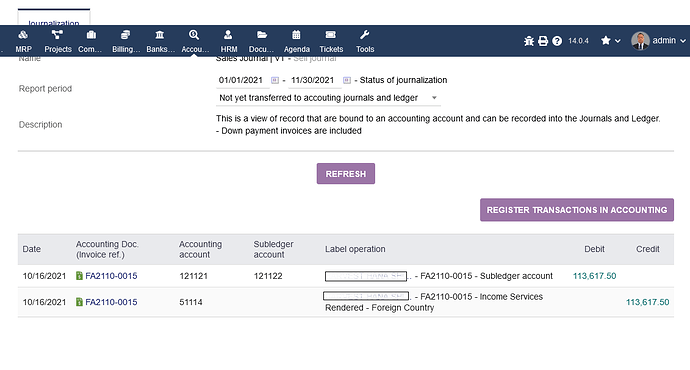This screenshot has height=370, width=690.
Task: Open the online help icon
Action: 557,41
